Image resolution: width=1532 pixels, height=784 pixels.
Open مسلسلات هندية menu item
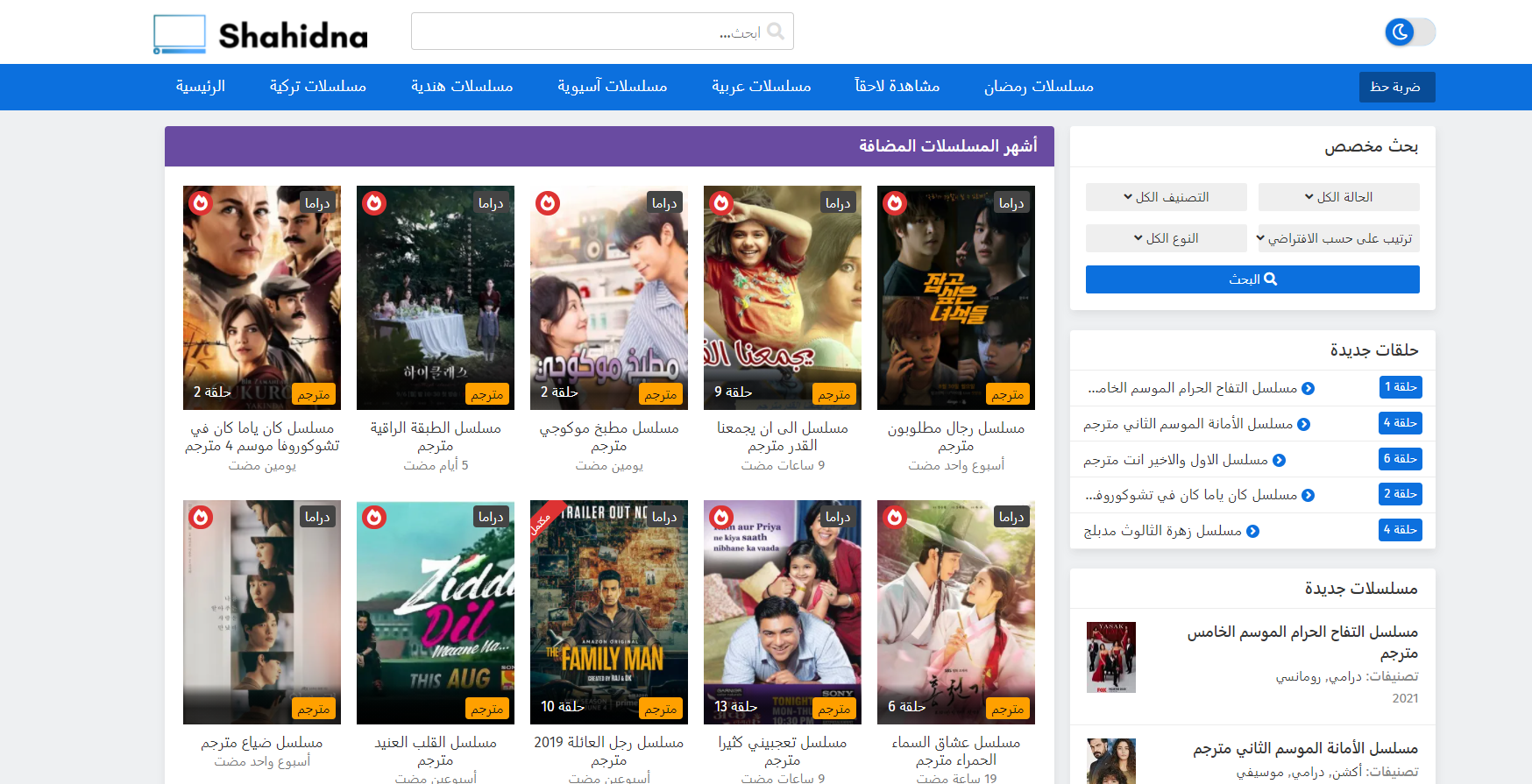click(462, 87)
